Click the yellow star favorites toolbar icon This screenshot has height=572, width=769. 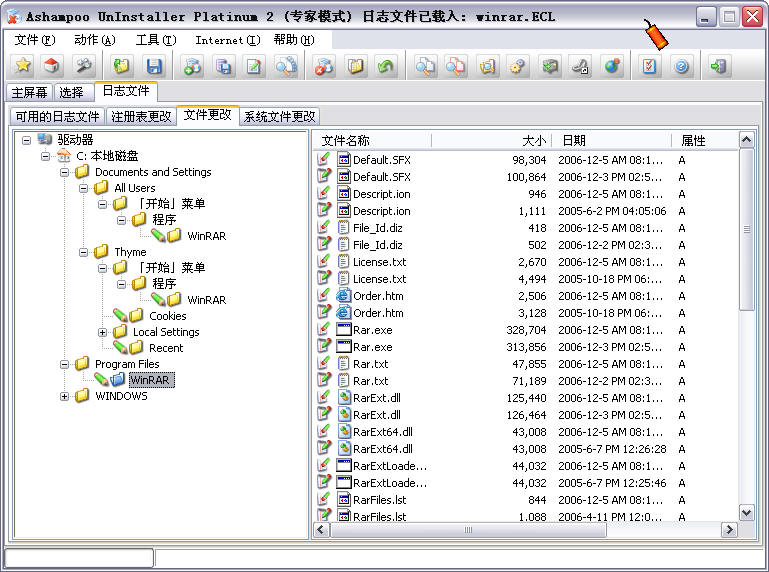point(23,65)
